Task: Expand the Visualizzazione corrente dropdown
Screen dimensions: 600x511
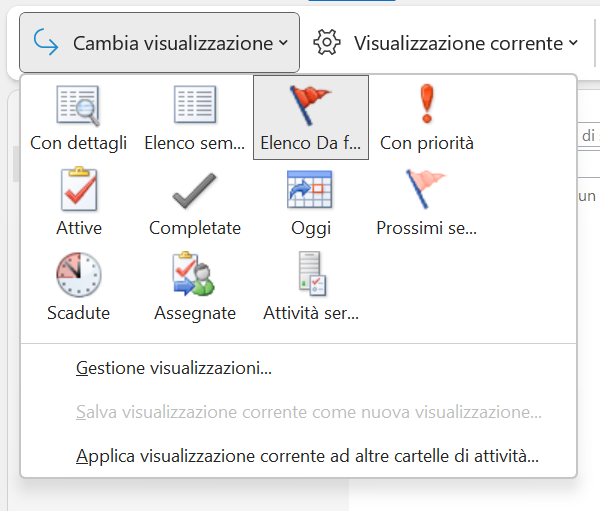Action: (445, 42)
